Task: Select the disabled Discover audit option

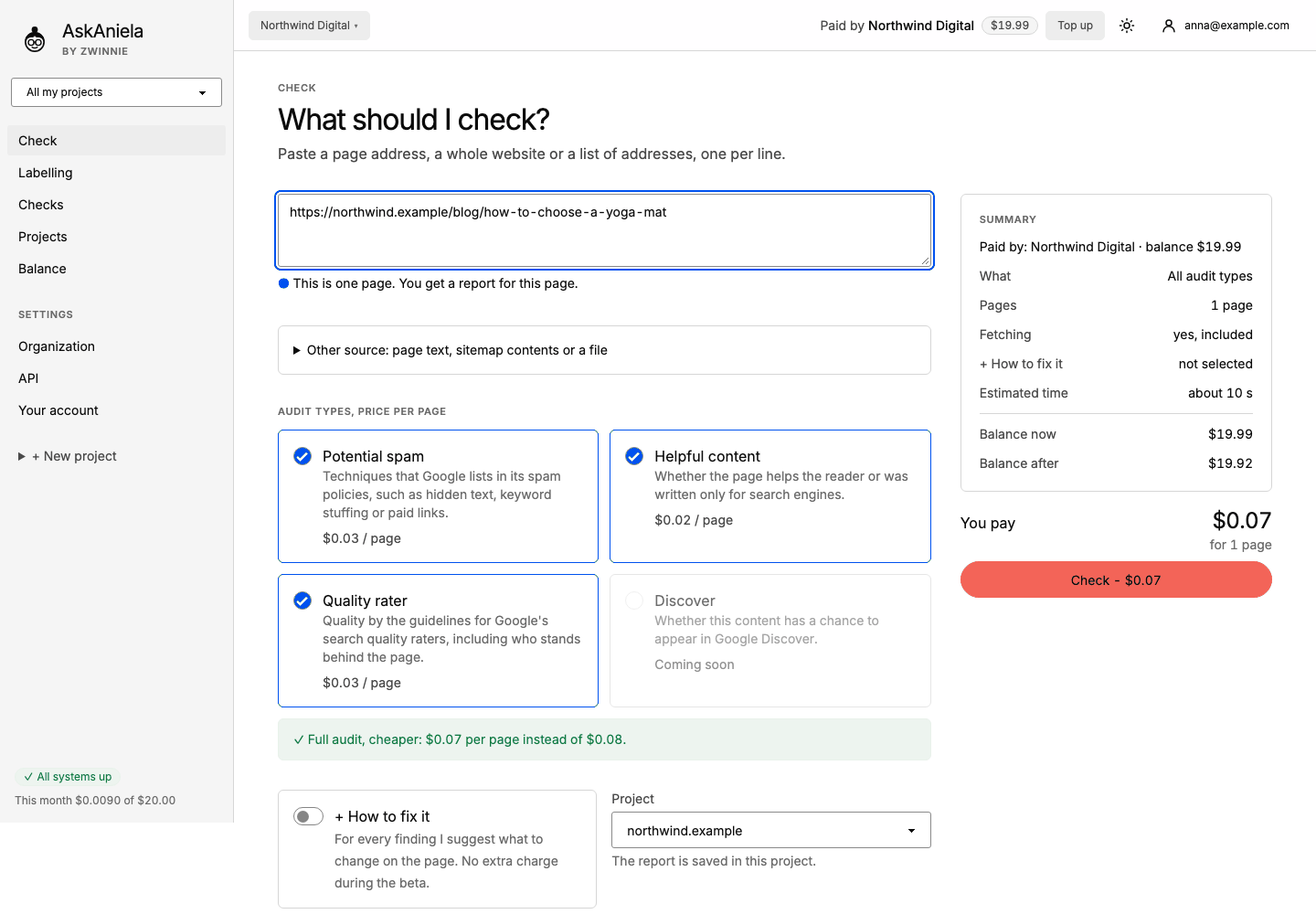Action: [634, 600]
